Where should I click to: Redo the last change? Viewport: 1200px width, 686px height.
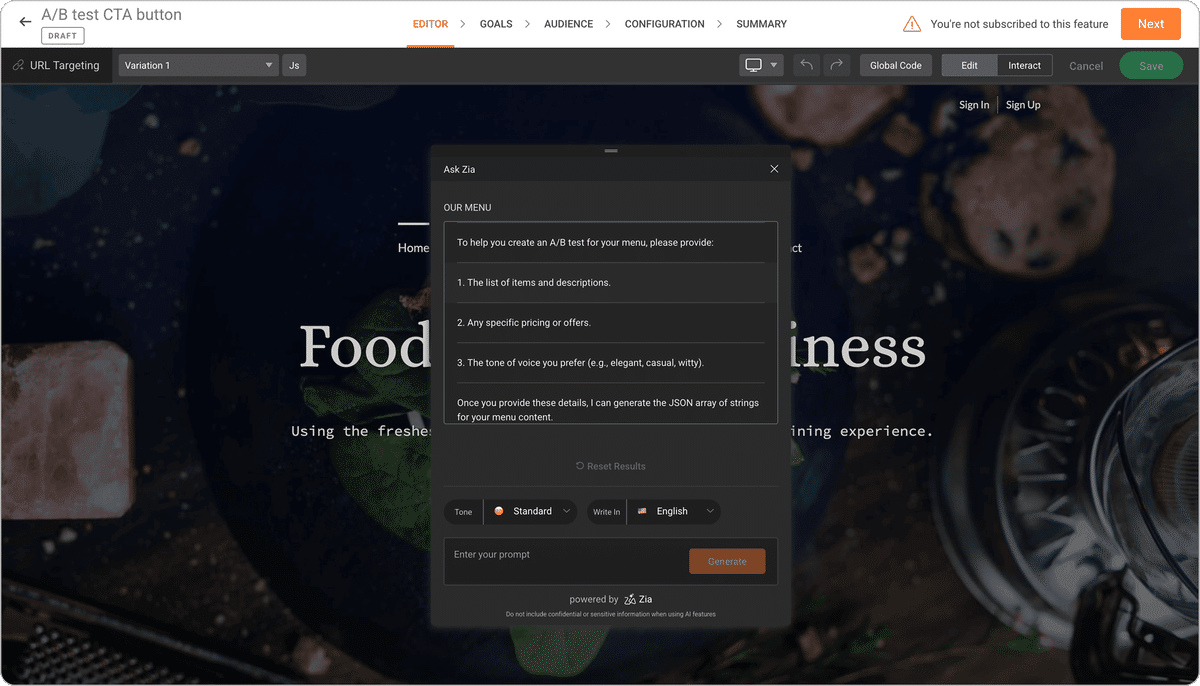837,65
